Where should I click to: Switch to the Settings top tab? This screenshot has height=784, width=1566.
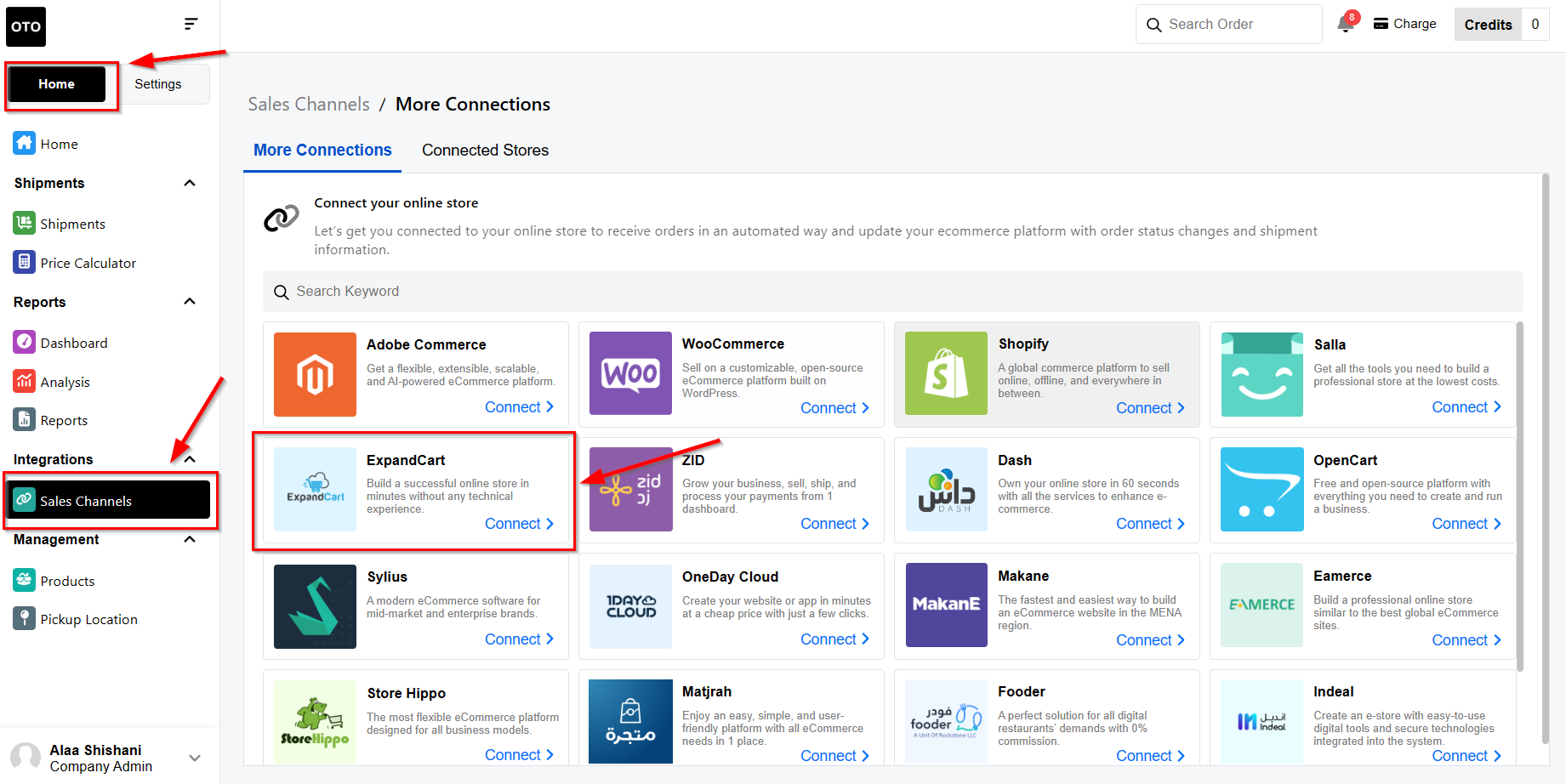[x=158, y=84]
